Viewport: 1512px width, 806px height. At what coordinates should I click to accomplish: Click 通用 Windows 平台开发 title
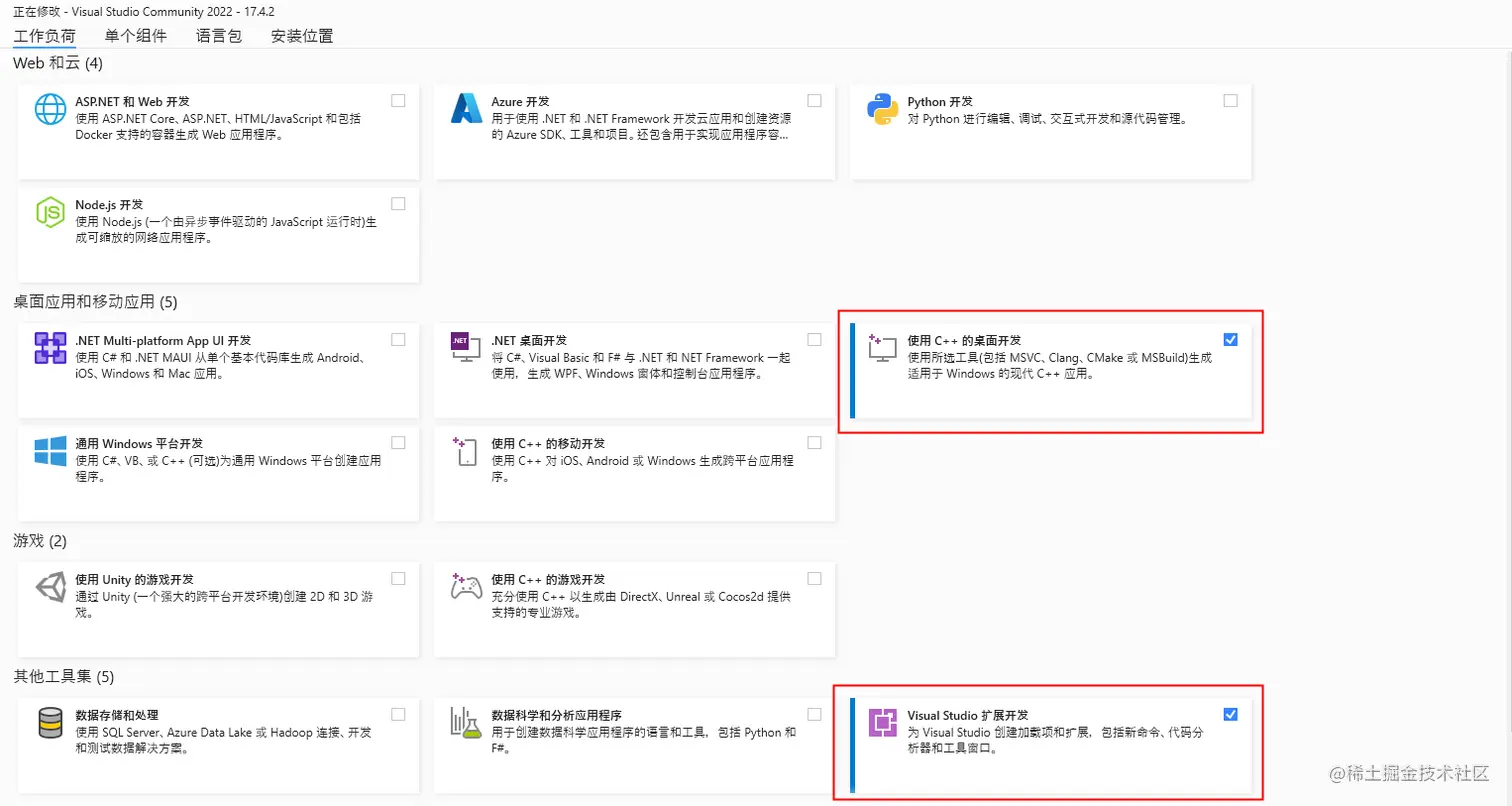click(139, 443)
